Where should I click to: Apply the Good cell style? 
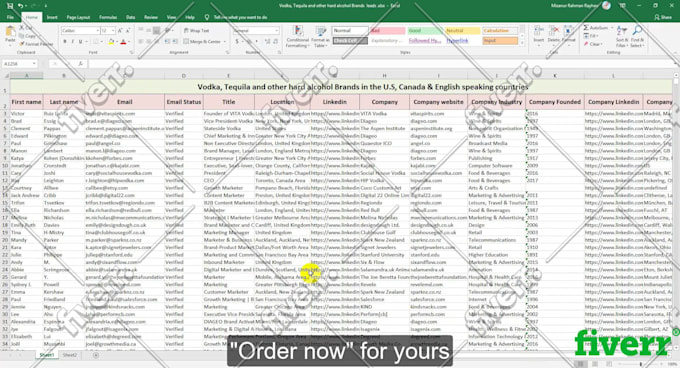coord(425,31)
